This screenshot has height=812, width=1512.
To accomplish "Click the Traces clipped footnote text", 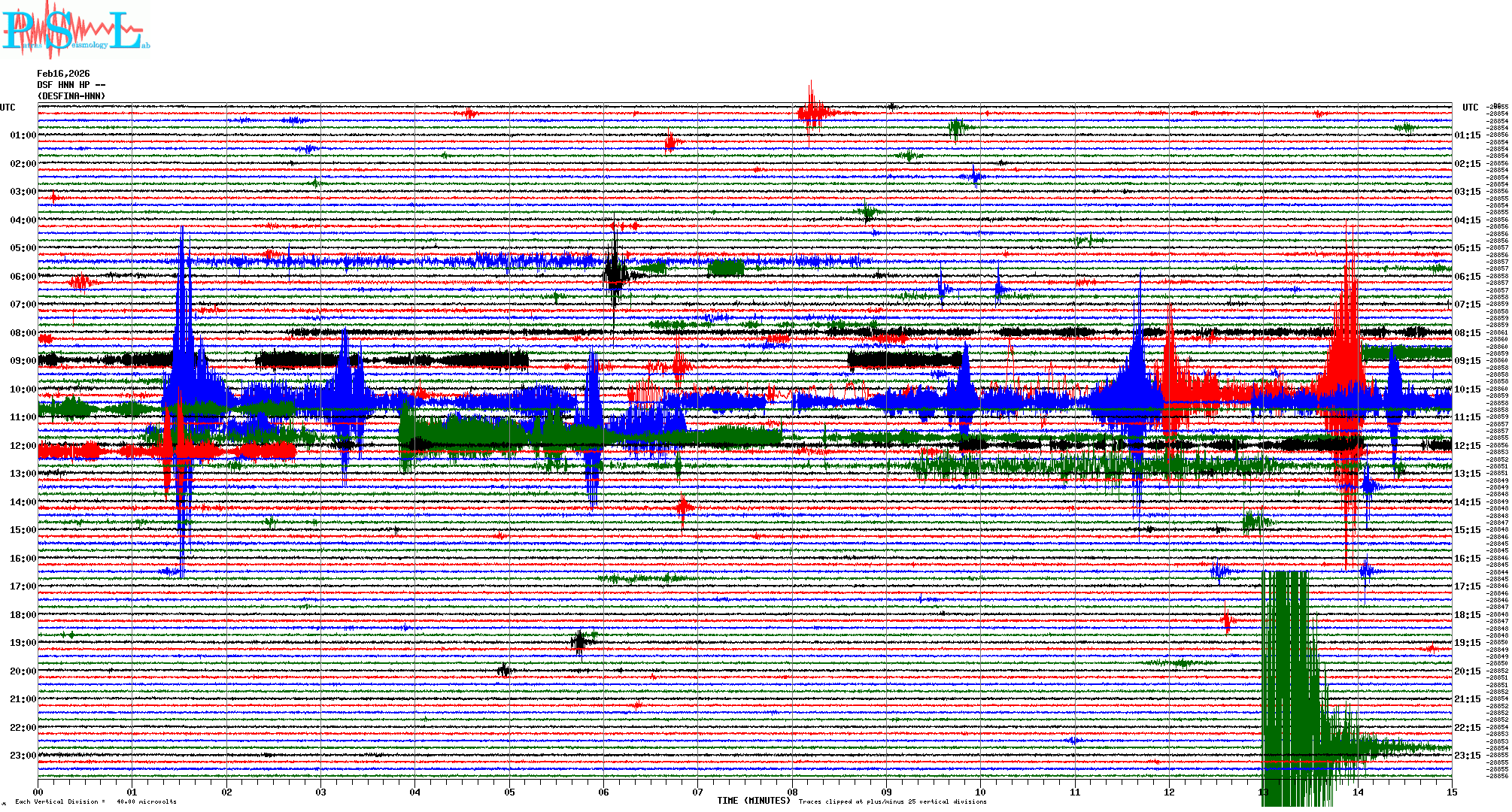I will (892, 801).
